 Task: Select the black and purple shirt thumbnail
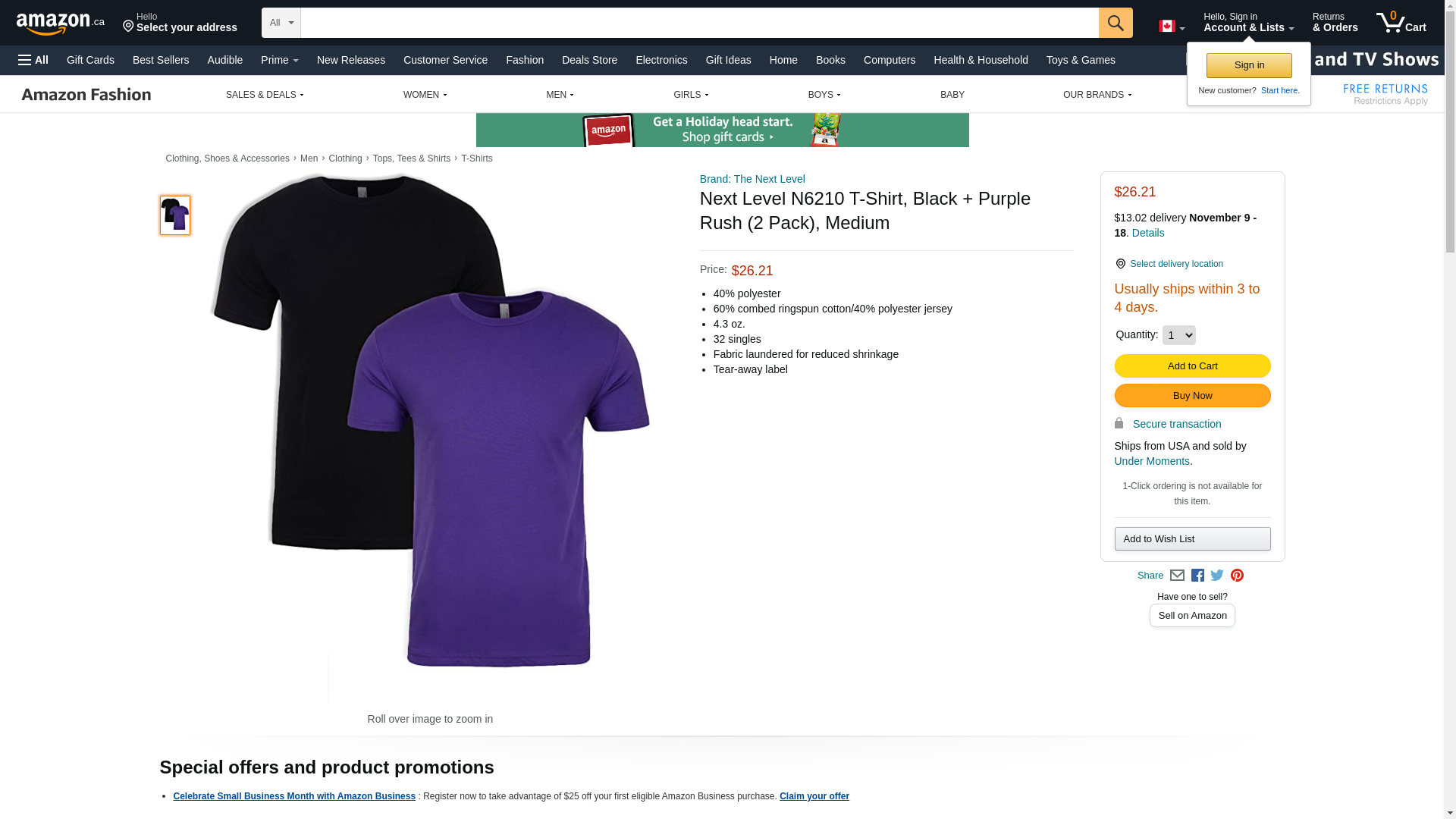pos(175,215)
